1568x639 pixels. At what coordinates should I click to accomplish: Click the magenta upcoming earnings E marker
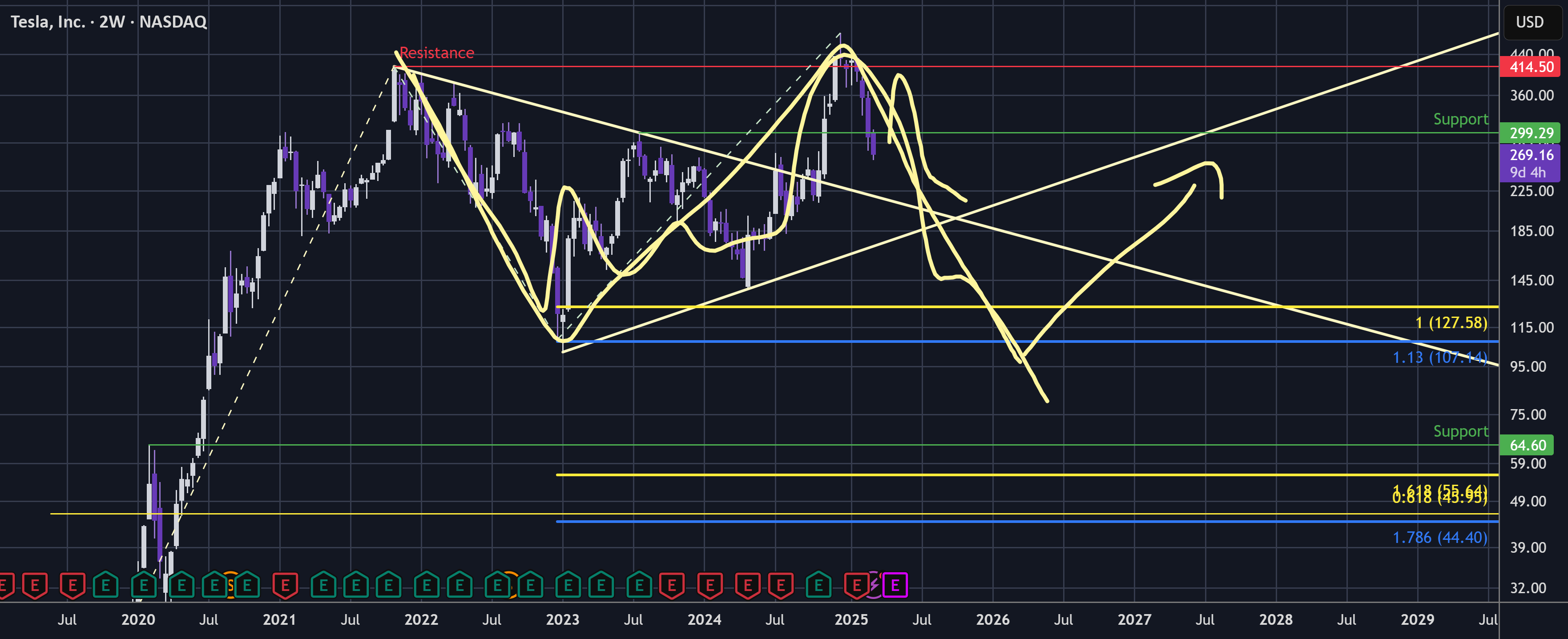tap(895, 586)
